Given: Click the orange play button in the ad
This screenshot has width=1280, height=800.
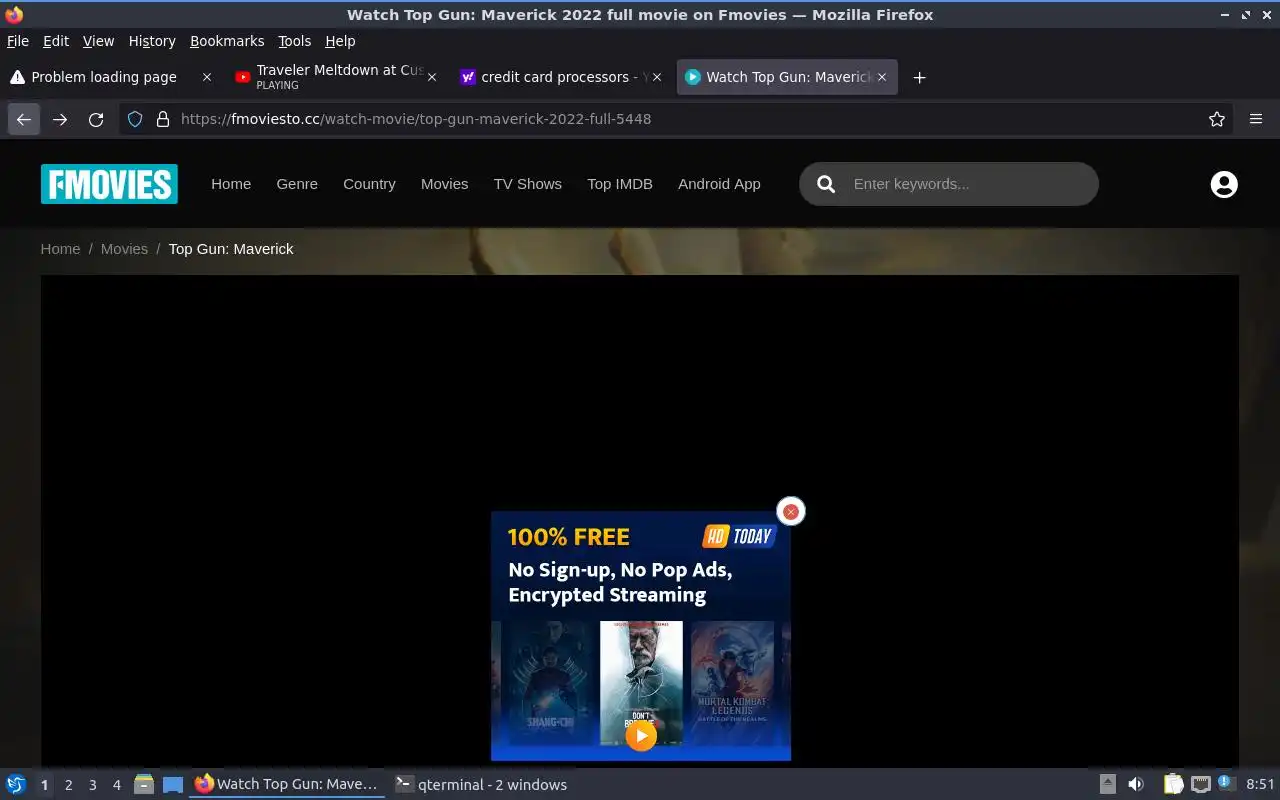Looking at the screenshot, I should pos(641,736).
